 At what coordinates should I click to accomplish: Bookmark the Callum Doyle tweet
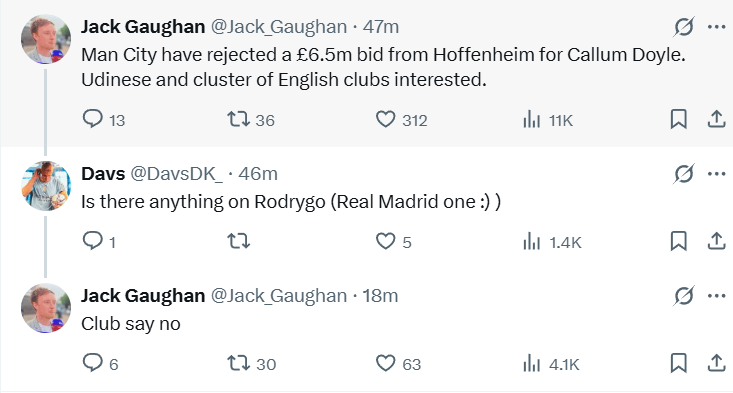[x=678, y=119]
